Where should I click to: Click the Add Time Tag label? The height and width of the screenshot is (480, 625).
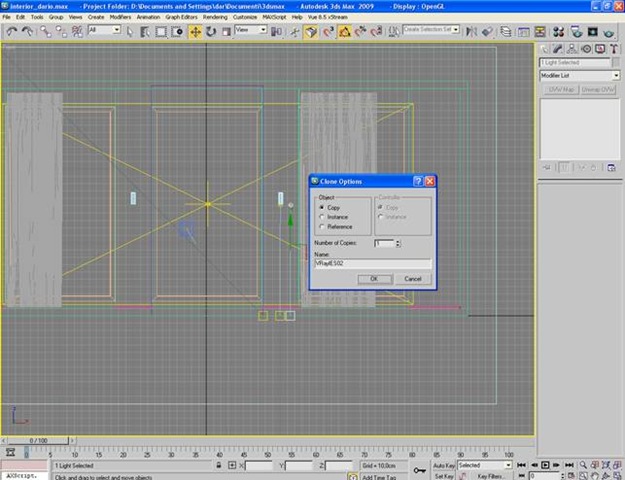click(x=379, y=477)
